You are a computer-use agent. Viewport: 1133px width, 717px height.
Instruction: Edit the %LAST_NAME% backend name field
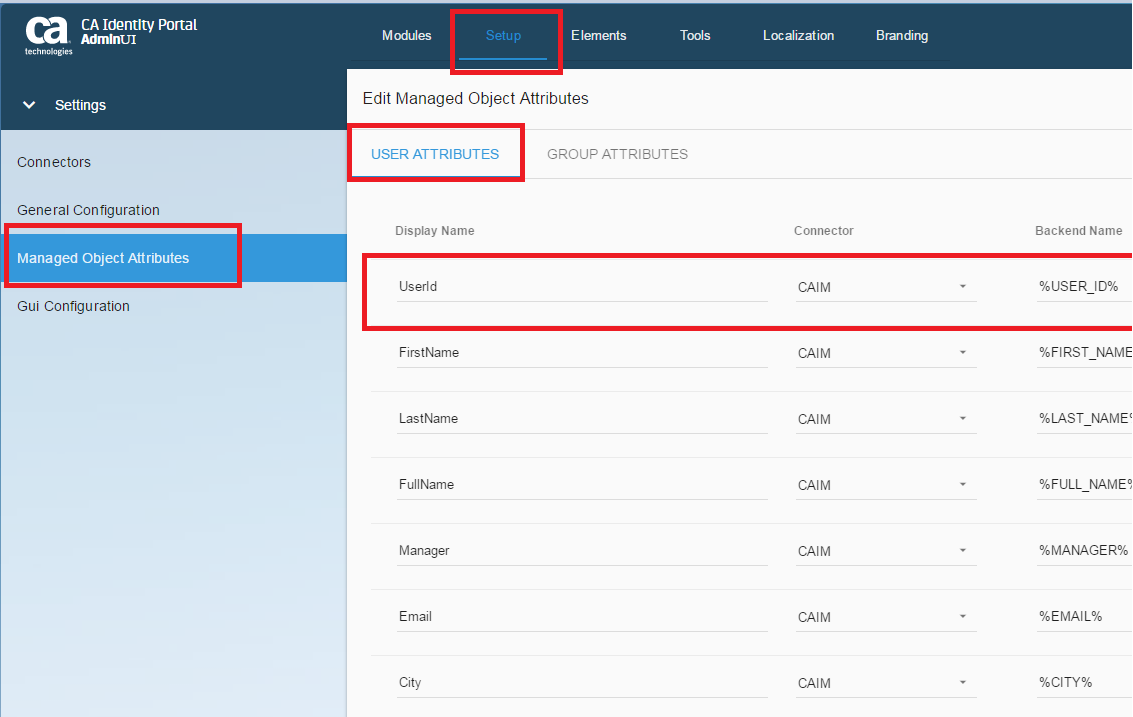pos(1084,418)
